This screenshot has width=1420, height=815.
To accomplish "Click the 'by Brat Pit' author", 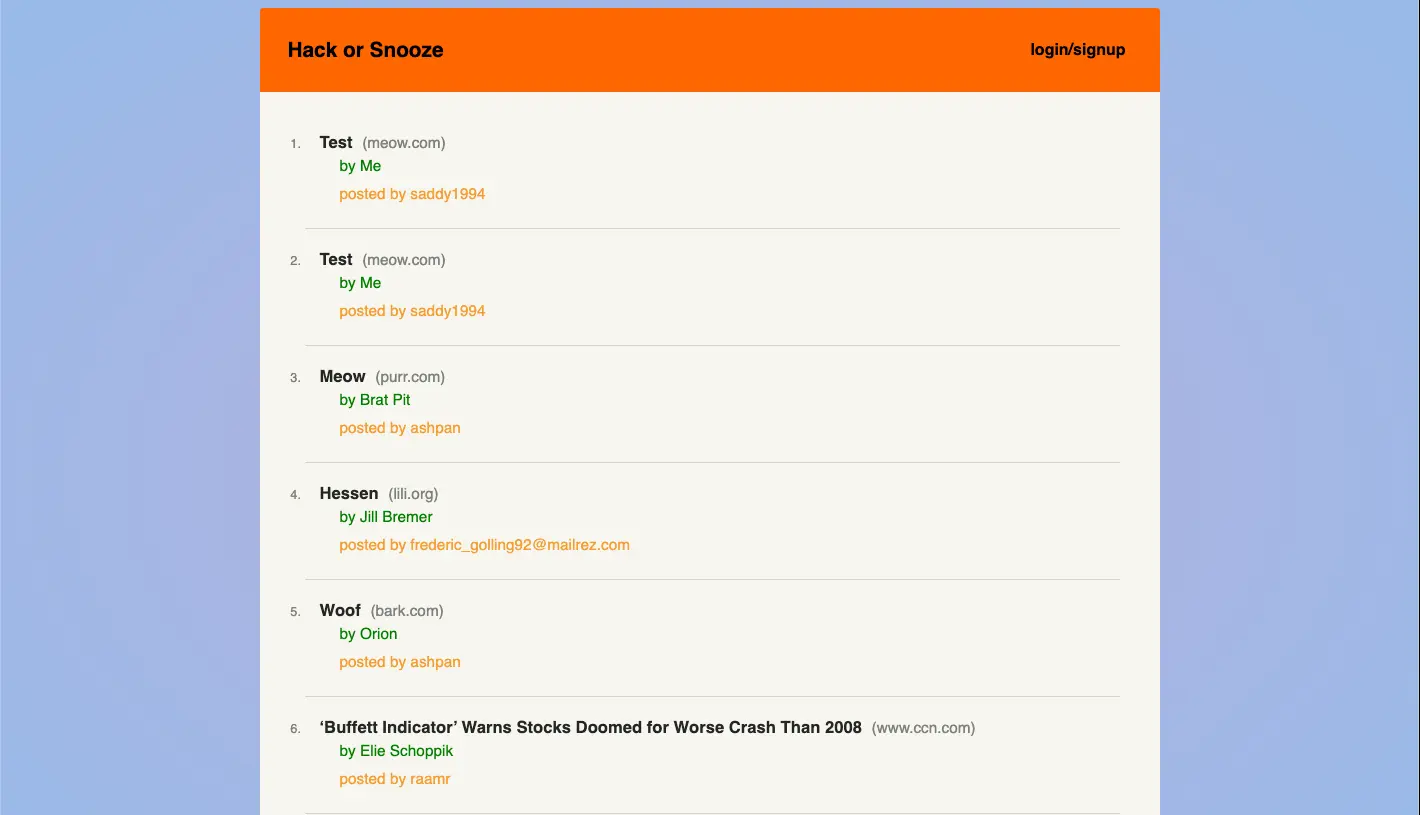I will (375, 400).
